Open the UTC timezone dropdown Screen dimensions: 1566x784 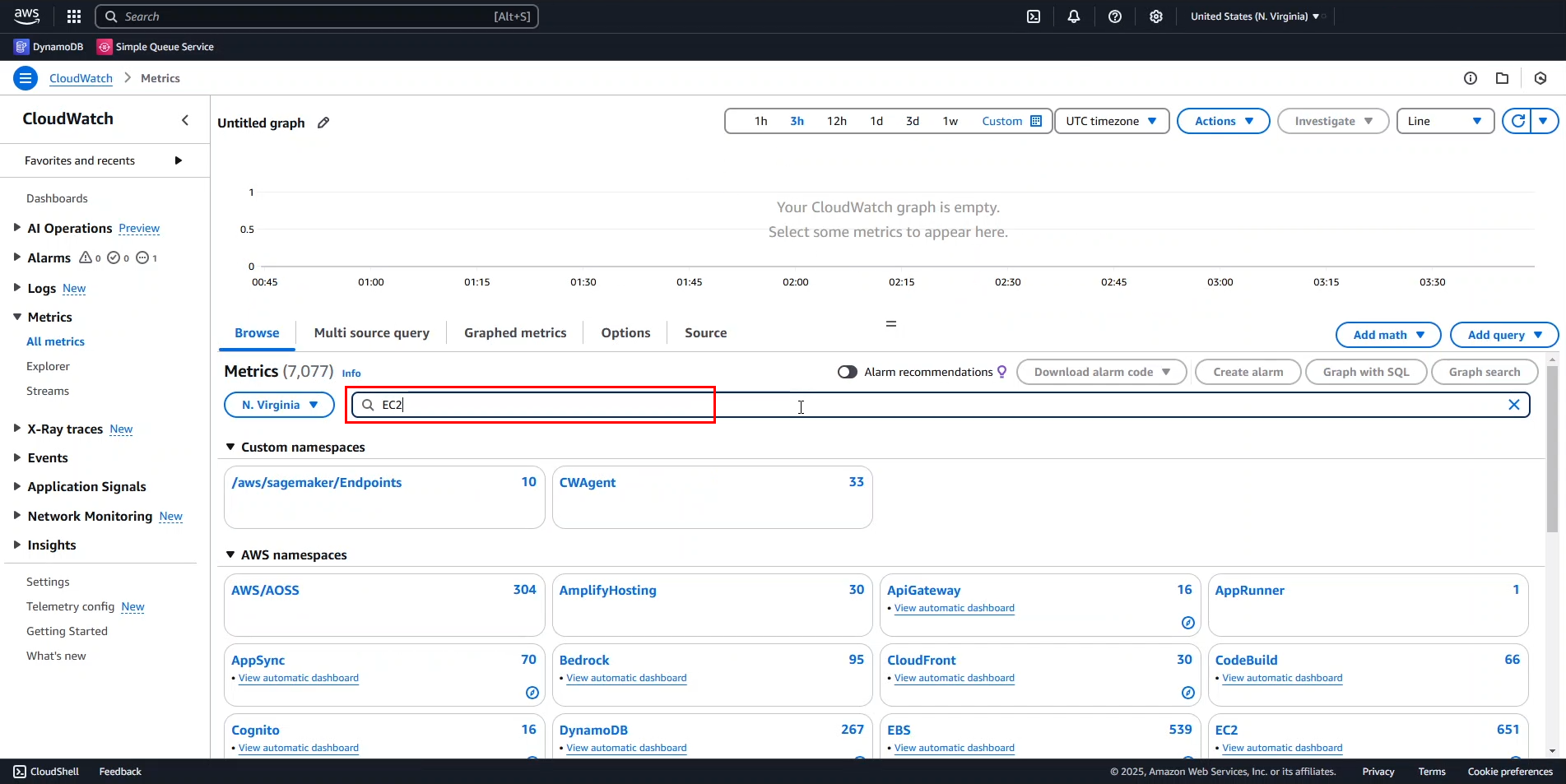point(1111,121)
